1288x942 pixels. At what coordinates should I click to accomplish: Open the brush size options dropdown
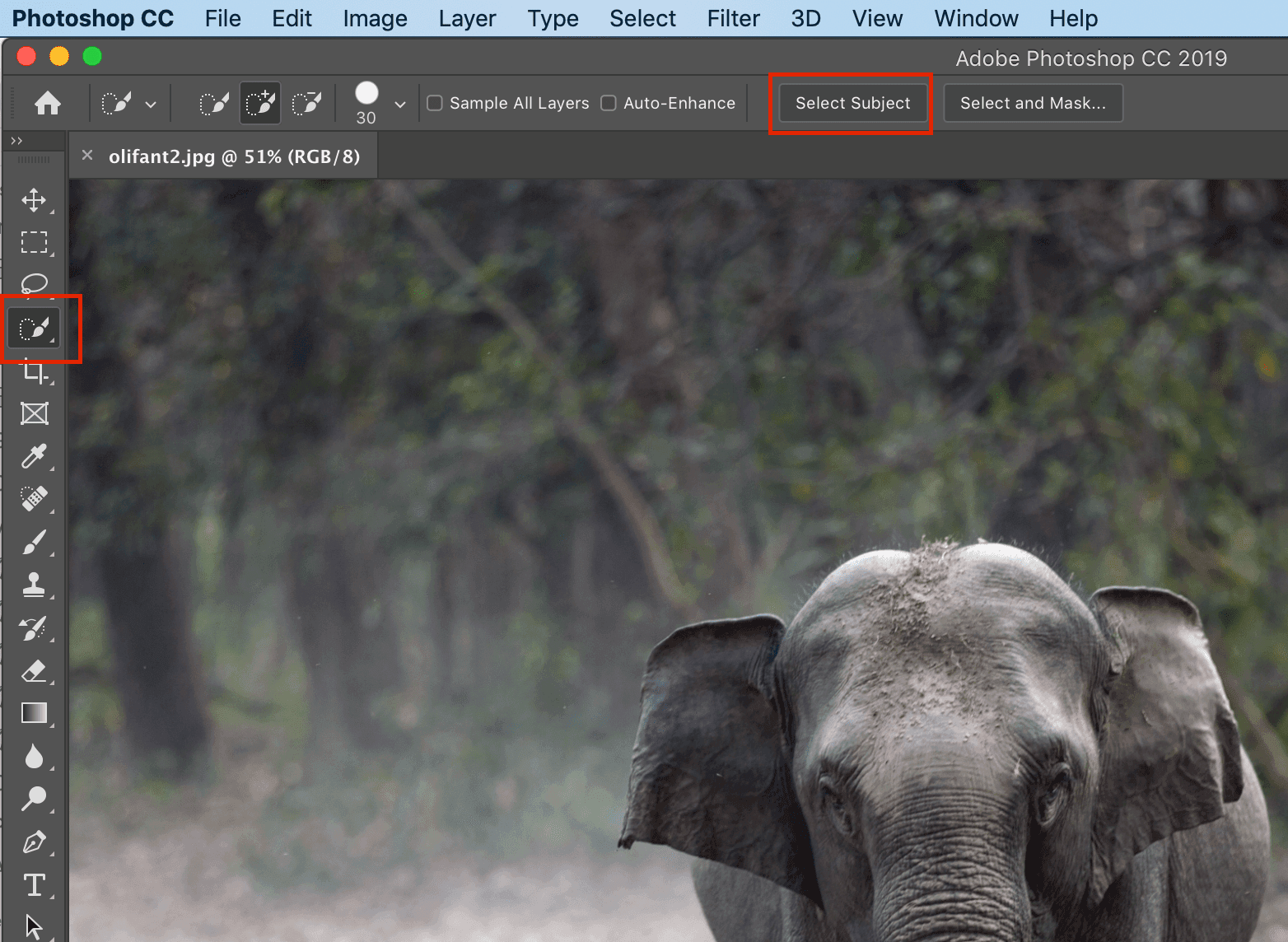click(400, 105)
